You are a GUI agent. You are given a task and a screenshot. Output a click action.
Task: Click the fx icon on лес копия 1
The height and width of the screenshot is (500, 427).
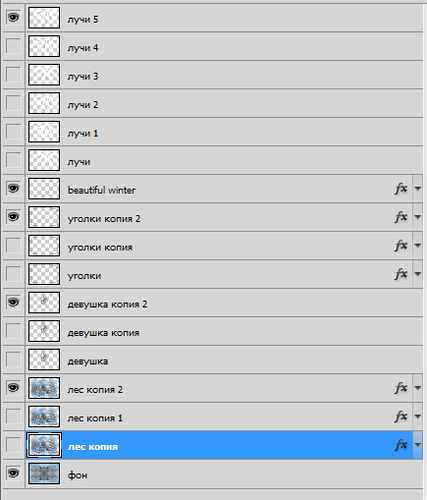click(401, 416)
